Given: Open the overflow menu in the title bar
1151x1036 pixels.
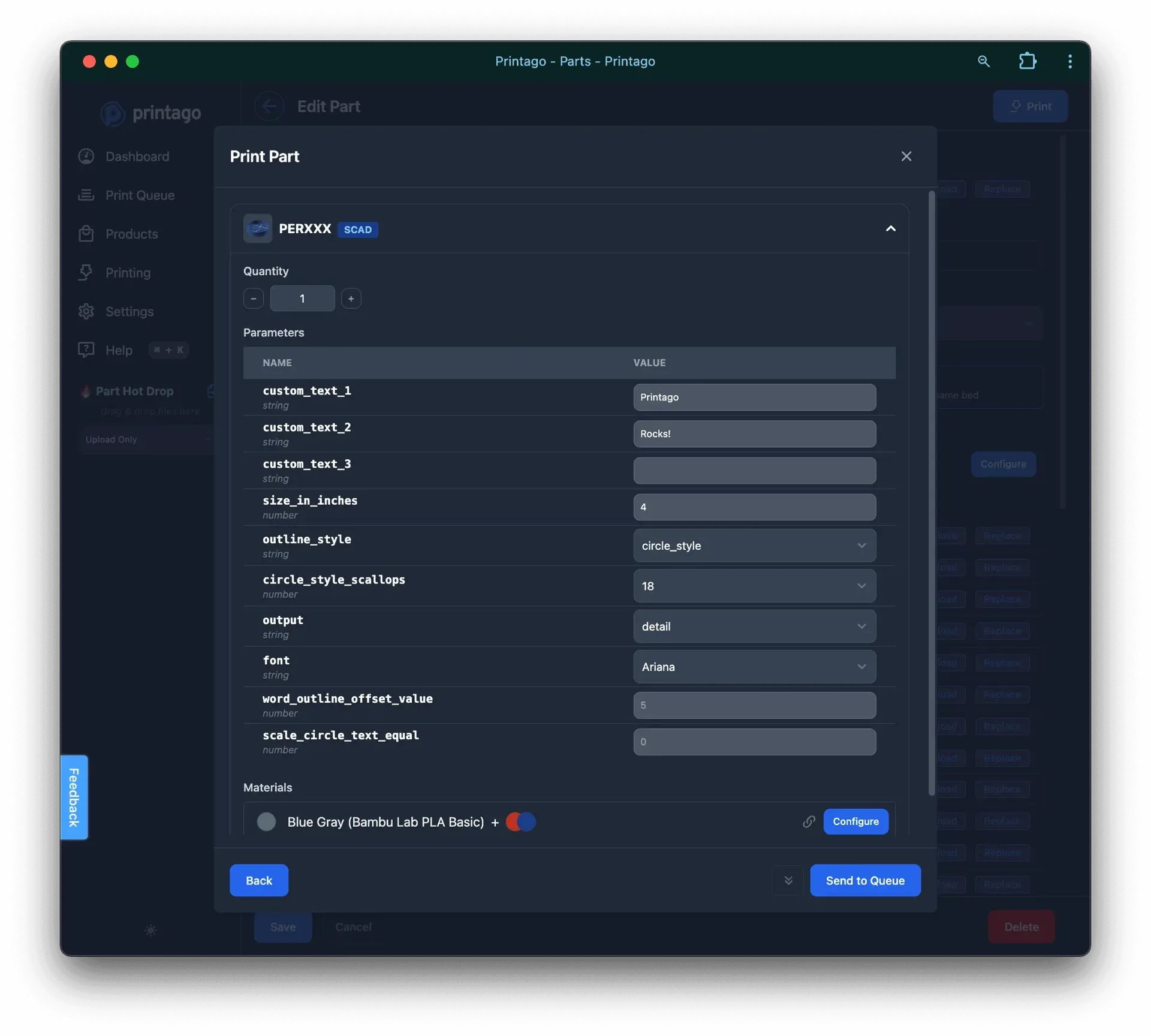Looking at the screenshot, I should point(1070,61).
